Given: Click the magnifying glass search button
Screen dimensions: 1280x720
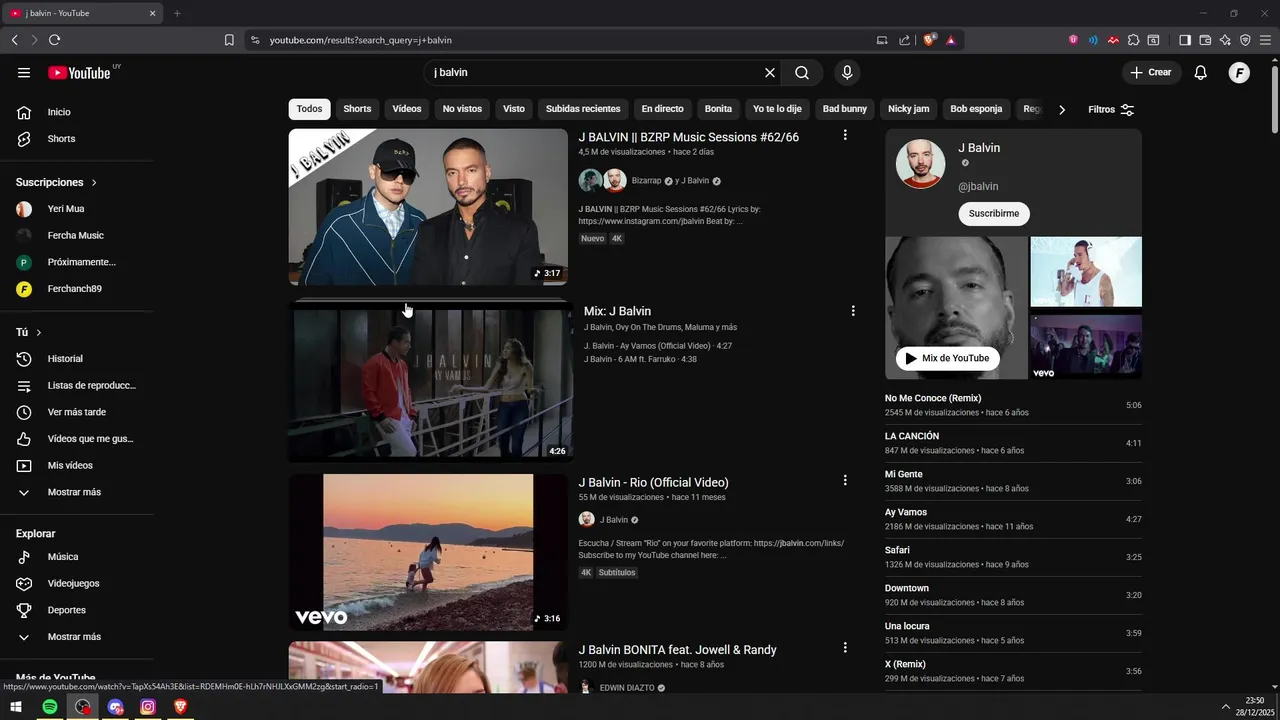Looking at the screenshot, I should 802,73.
